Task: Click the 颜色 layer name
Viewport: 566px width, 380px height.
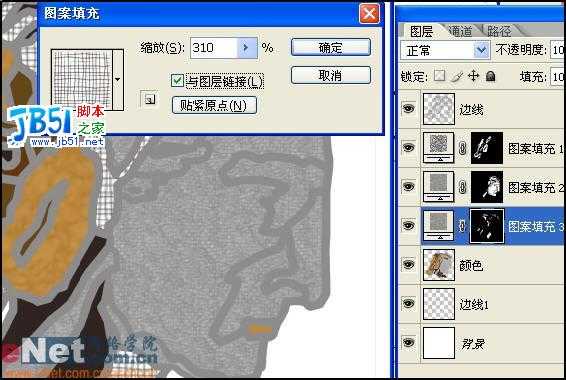Action: click(x=471, y=265)
